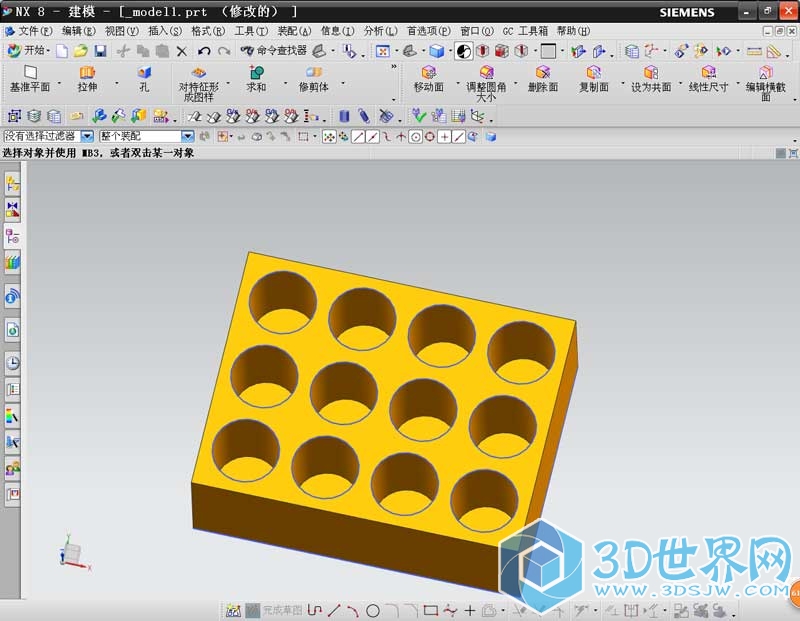The image size is (800, 621).
Task: Click the 对特征形成图样 pattern feature tool
Action: (x=198, y=84)
